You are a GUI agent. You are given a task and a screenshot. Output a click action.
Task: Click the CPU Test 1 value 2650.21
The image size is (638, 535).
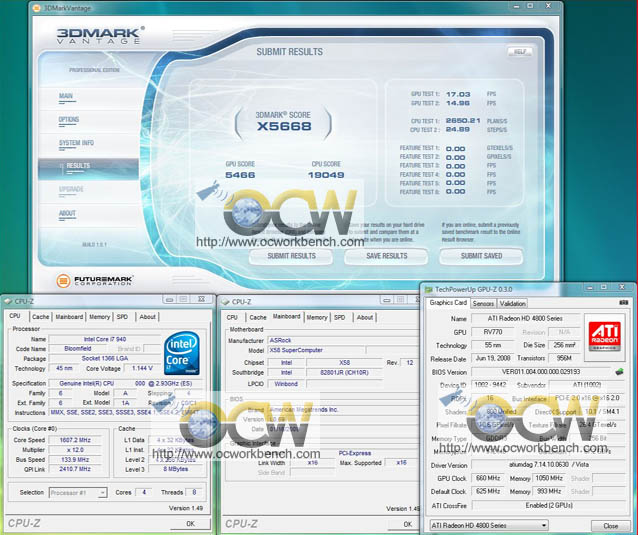click(x=463, y=121)
